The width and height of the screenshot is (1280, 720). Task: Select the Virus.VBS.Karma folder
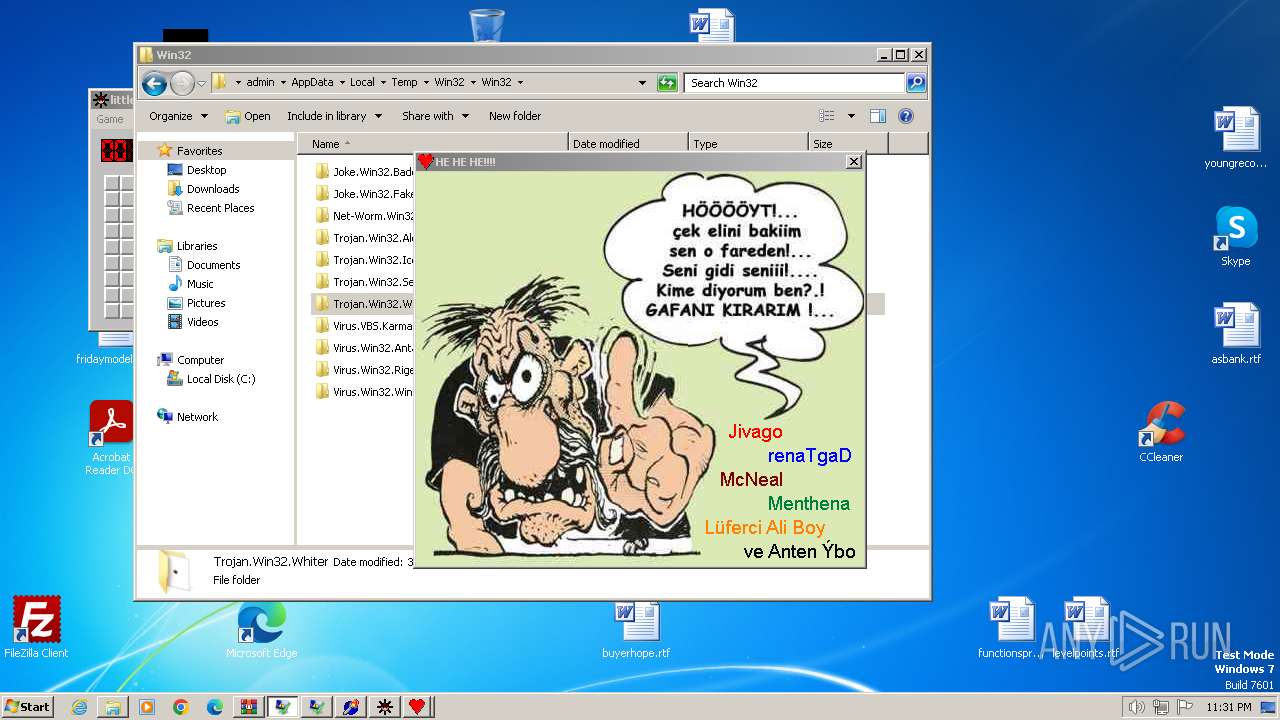pyautogui.click(x=364, y=326)
